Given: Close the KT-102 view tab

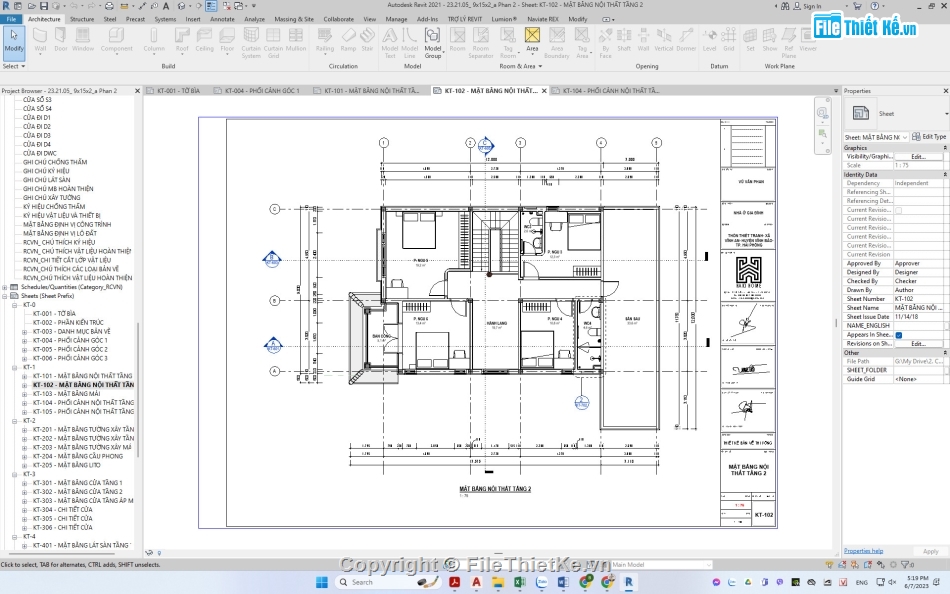Looking at the screenshot, I should tap(544, 91).
